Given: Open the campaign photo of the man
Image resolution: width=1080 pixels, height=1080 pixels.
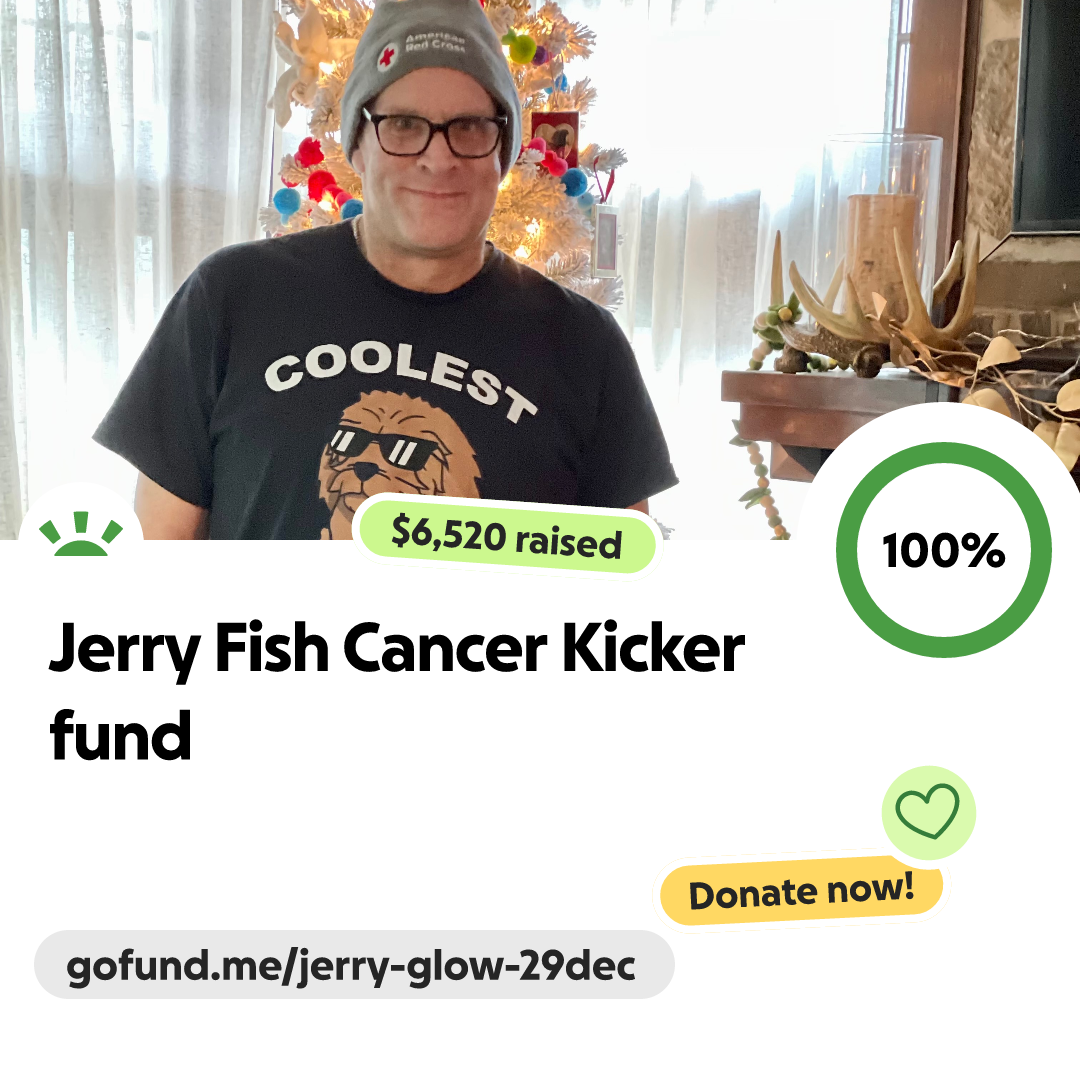Looking at the screenshot, I should 540,269.
